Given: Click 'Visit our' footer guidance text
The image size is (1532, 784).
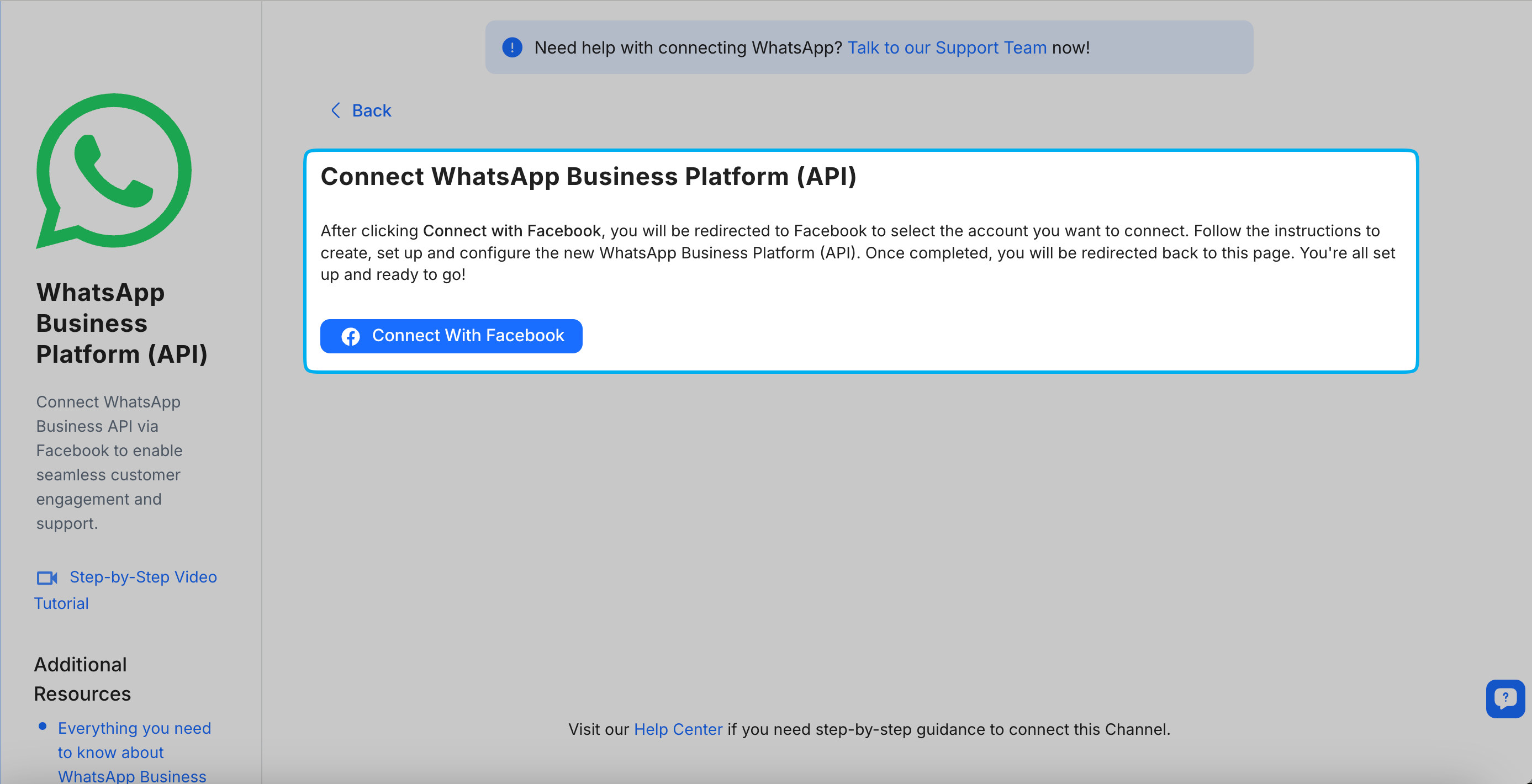Looking at the screenshot, I should (598, 729).
